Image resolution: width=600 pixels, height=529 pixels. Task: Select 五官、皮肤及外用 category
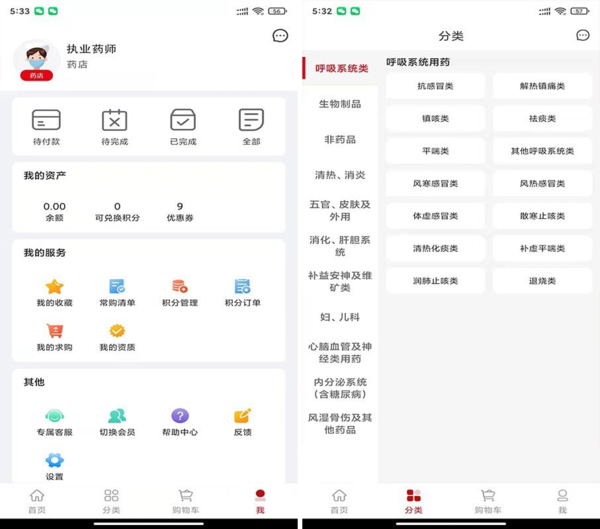tap(340, 211)
